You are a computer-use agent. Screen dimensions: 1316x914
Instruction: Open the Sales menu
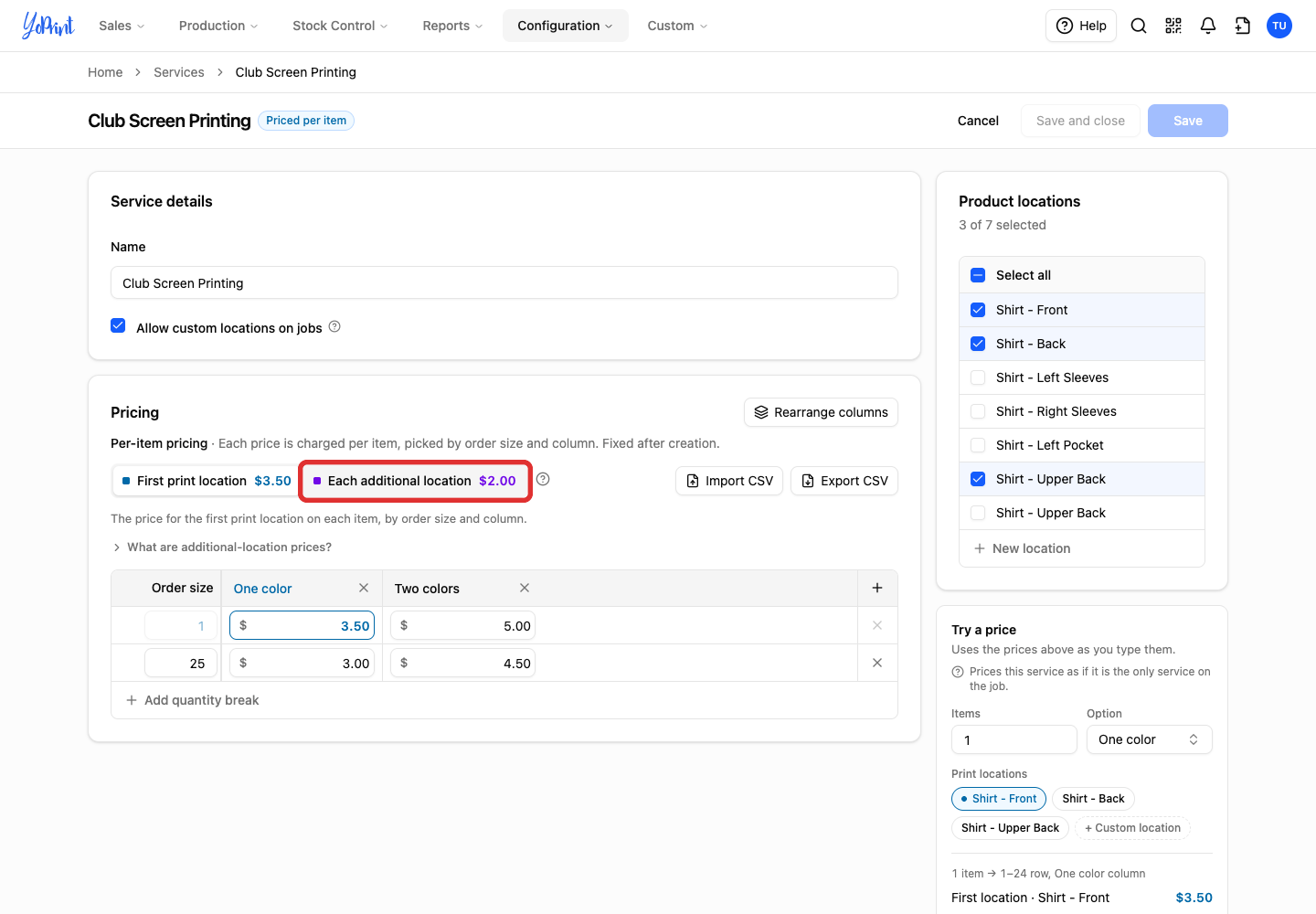point(122,26)
